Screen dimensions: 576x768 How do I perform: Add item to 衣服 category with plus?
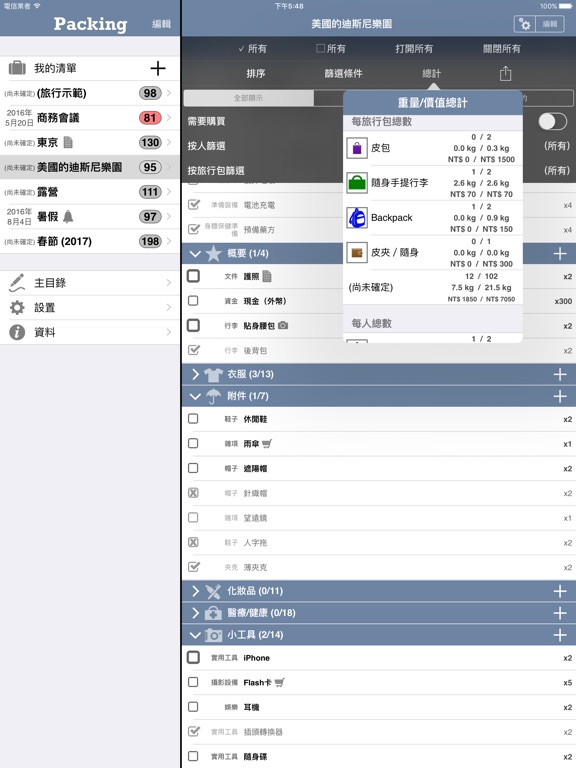560,374
